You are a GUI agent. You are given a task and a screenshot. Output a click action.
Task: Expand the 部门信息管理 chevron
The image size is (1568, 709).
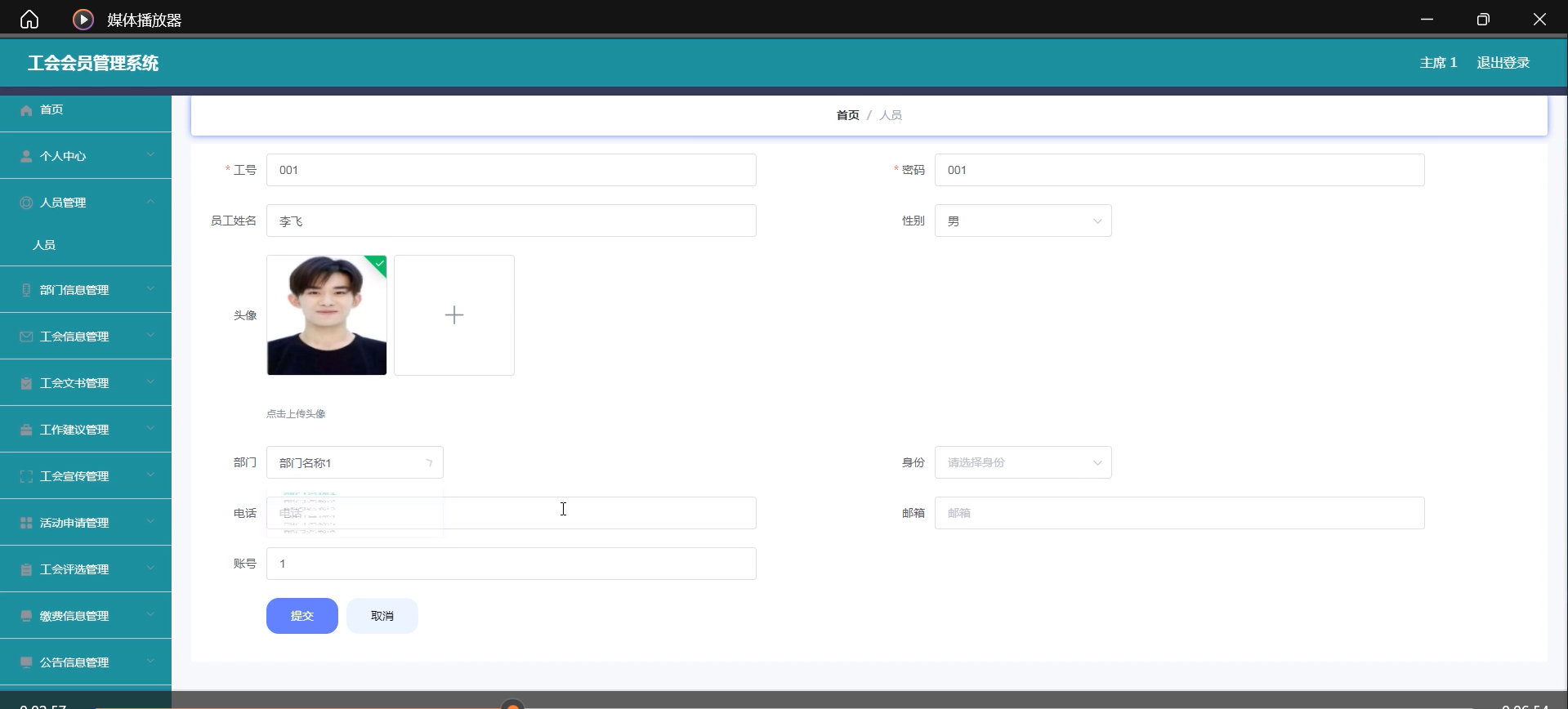click(151, 289)
